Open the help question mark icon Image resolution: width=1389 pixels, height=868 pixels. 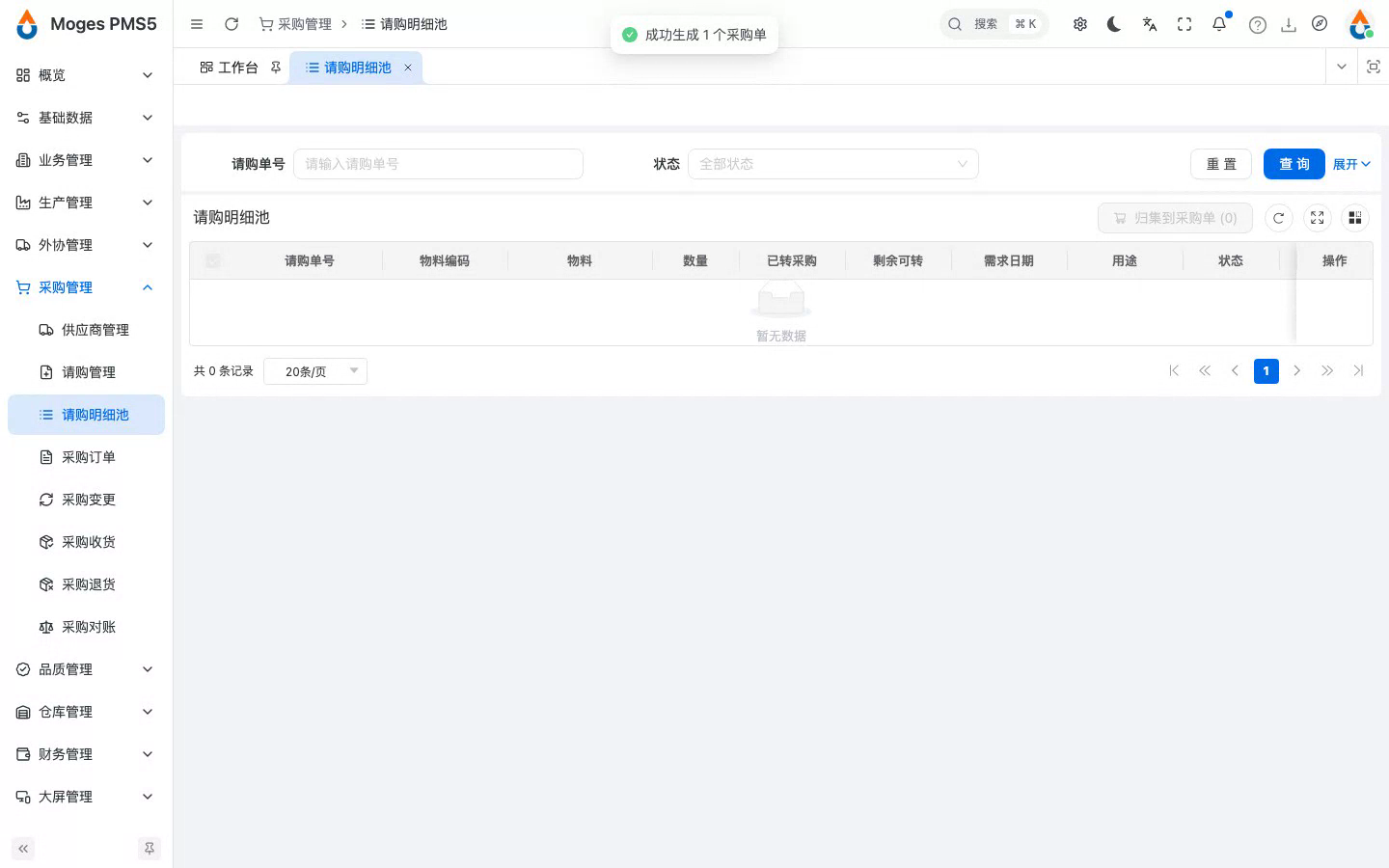[1257, 25]
